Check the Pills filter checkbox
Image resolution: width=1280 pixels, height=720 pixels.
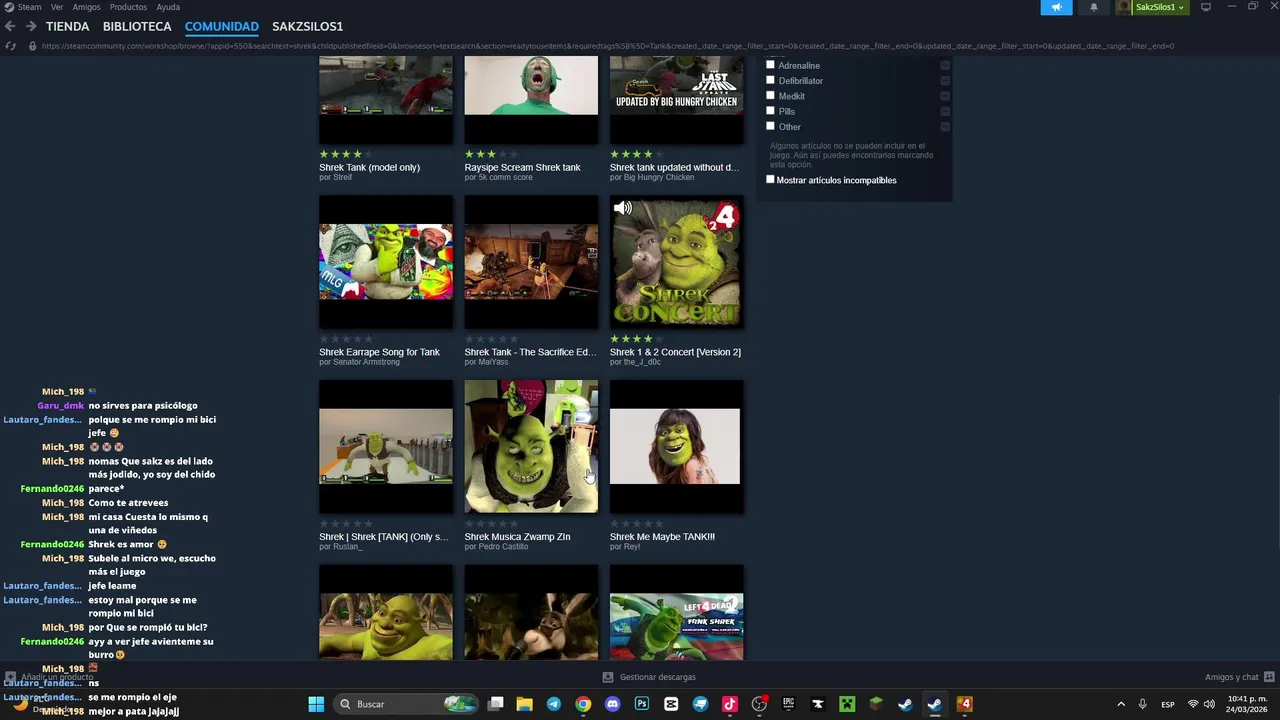pyautogui.click(x=770, y=111)
